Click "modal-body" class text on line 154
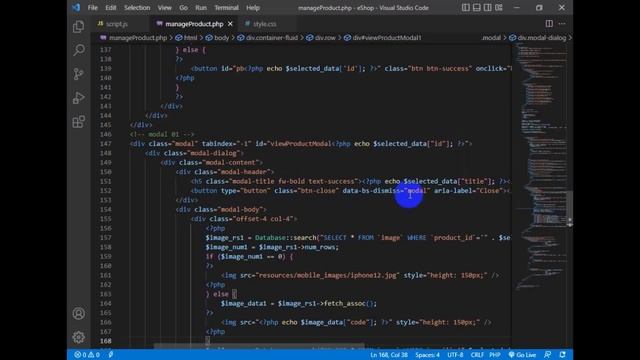This screenshot has width=640, height=360. point(241,209)
